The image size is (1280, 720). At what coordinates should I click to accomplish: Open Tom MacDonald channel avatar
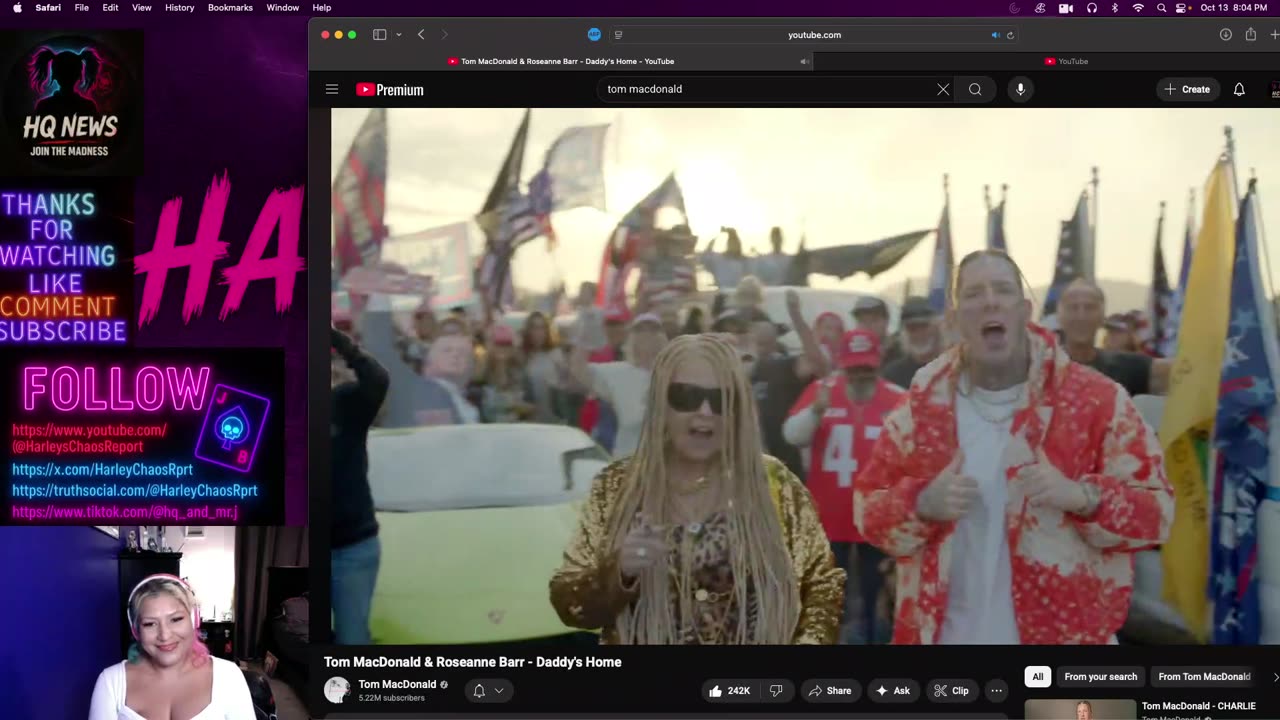pos(337,690)
